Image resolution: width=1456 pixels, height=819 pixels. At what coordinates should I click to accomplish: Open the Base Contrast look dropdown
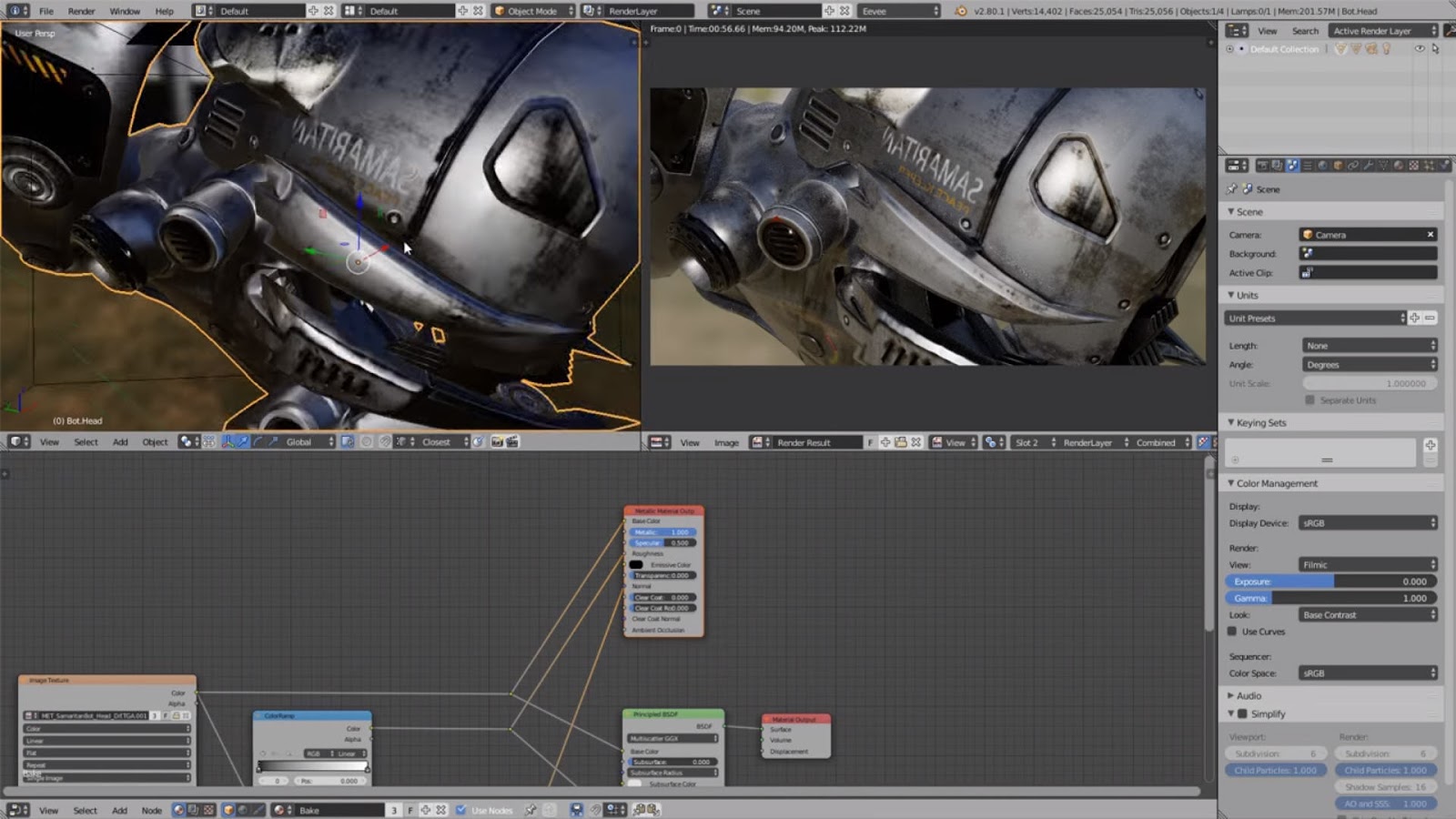(1368, 615)
